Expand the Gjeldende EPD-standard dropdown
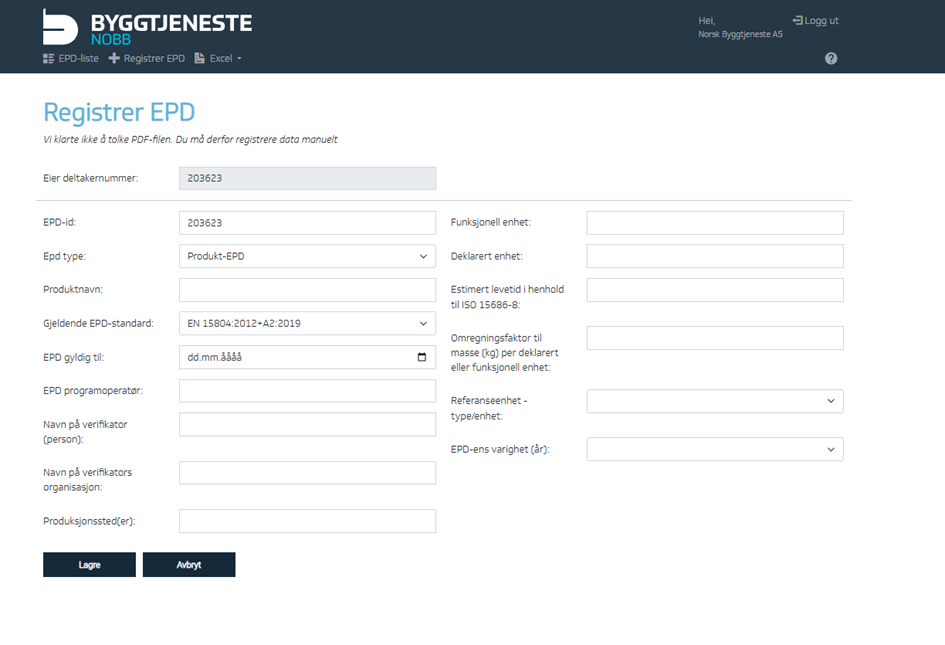The height and width of the screenshot is (645, 945). click(307, 323)
